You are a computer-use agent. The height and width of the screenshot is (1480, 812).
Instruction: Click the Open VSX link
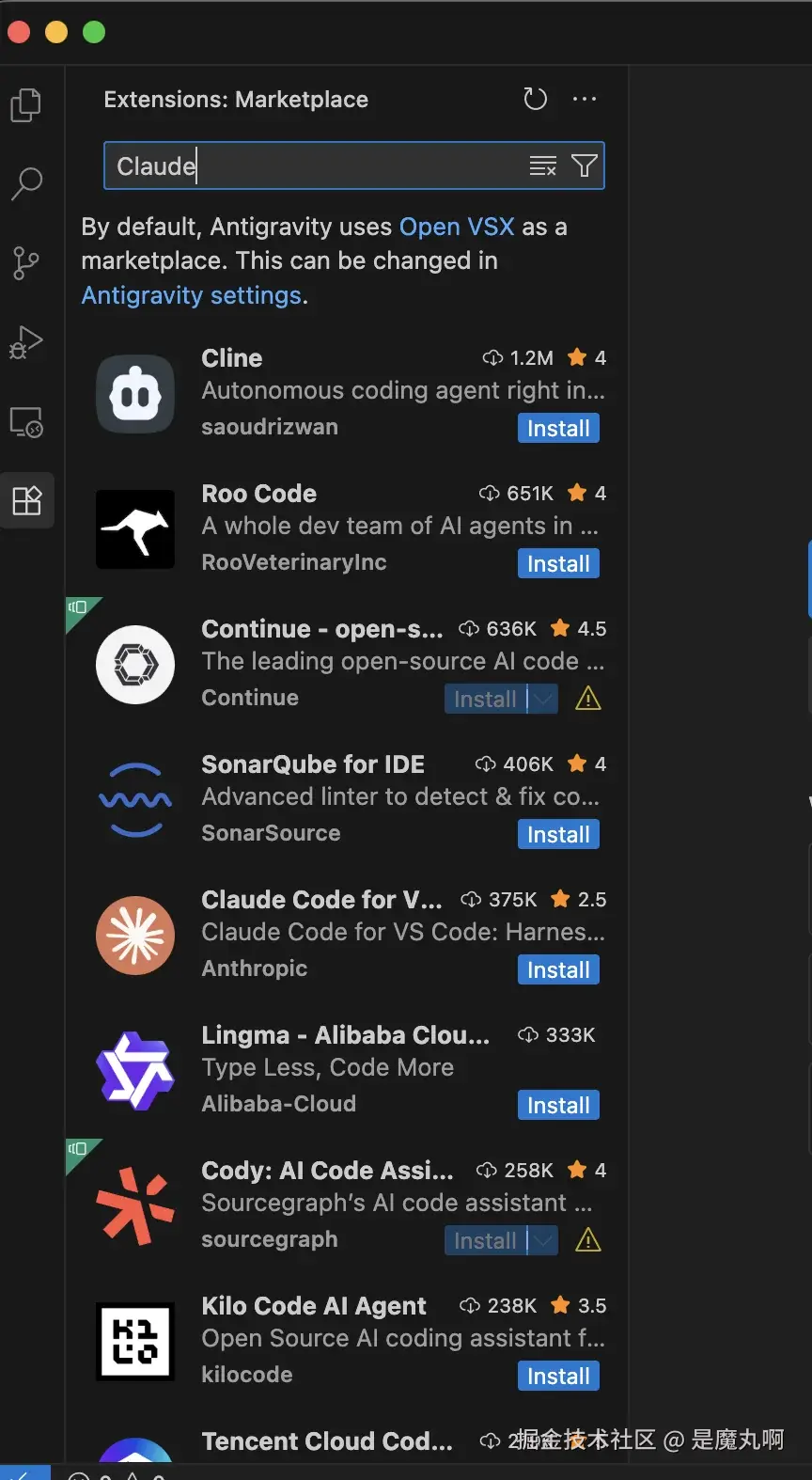click(457, 227)
